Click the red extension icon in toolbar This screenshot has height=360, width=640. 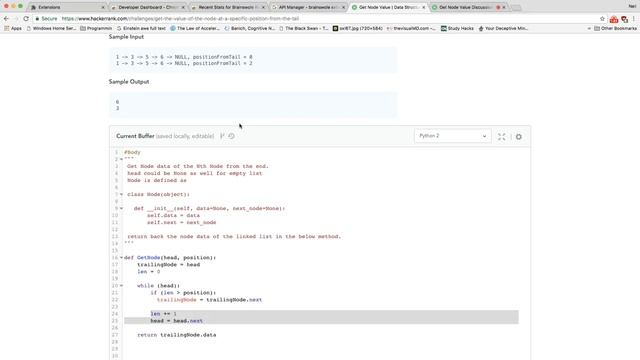click(x=613, y=19)
